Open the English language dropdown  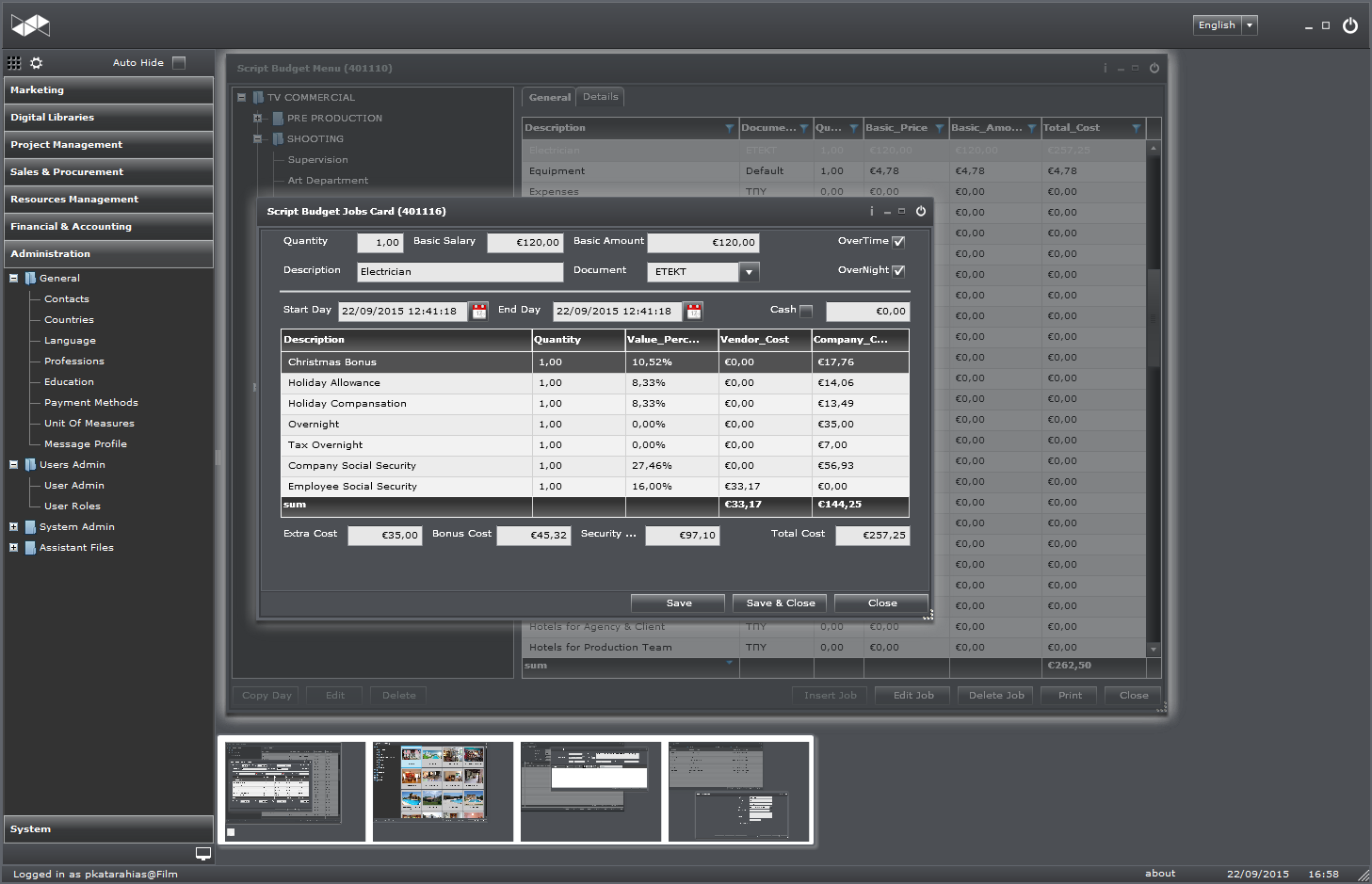click(1250, 25)
